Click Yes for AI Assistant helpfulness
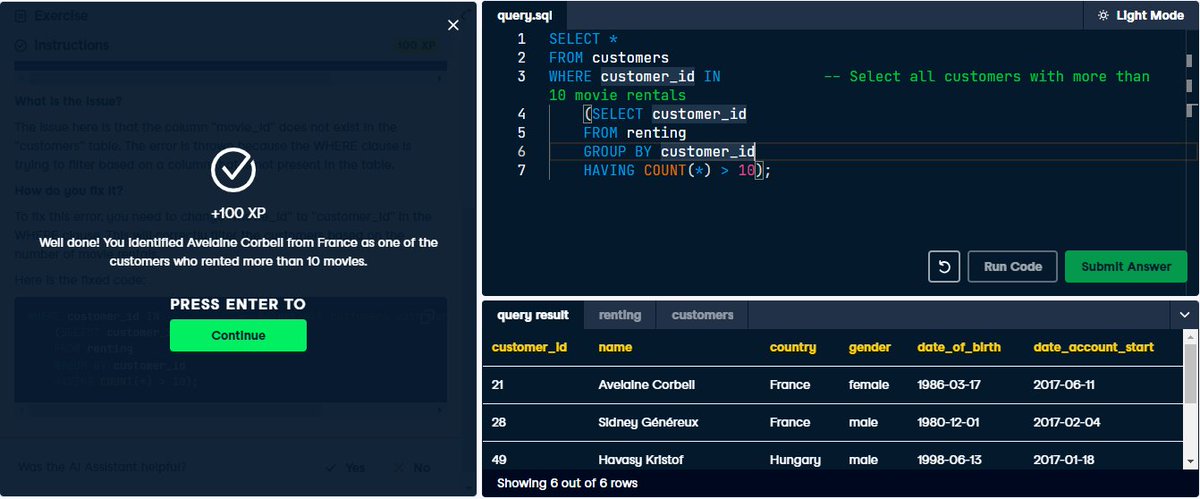The height and width of the screenshot is (499, 1200). point(346,467)
